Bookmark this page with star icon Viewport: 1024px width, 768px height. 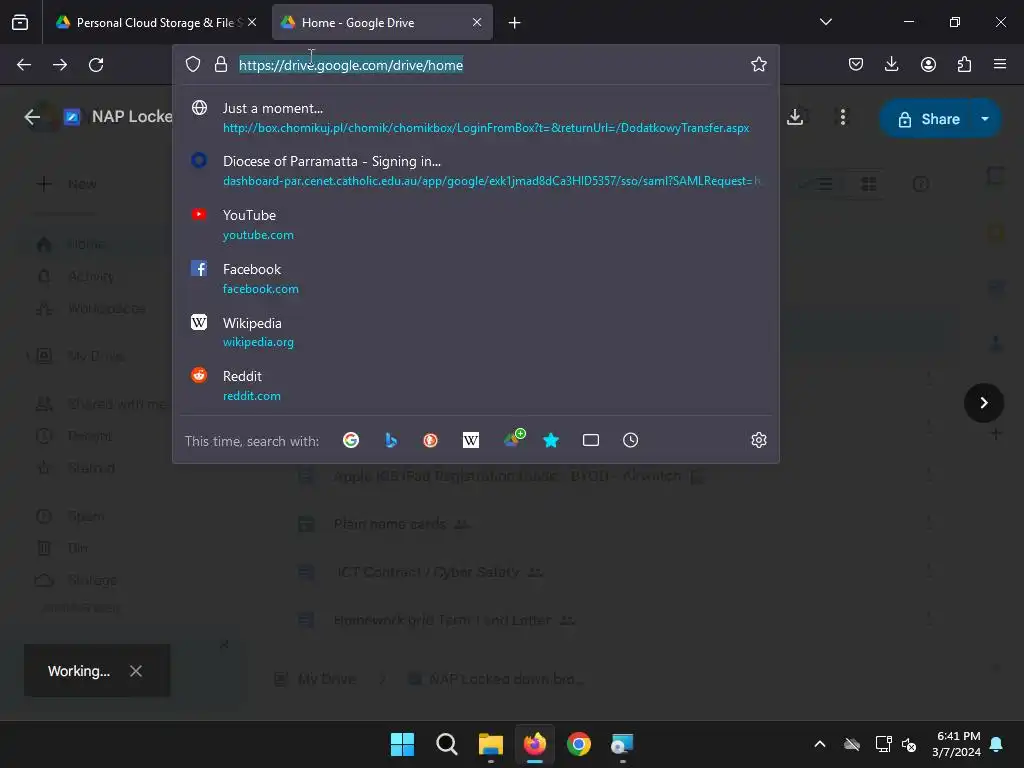(x=758, y=64)
